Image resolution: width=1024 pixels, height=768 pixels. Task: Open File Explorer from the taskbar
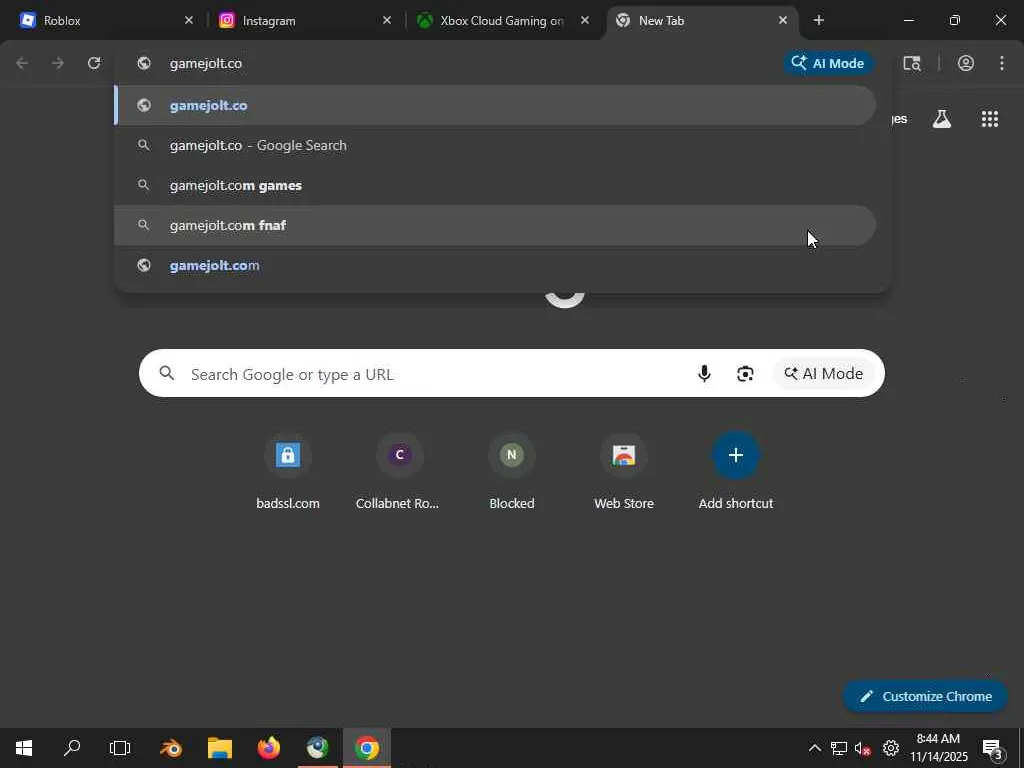[220, 748]
